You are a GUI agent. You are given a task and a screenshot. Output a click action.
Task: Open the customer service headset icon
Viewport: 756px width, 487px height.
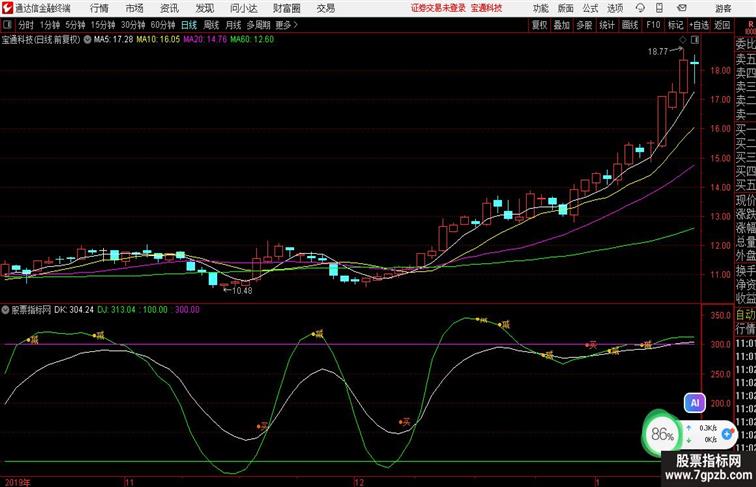point(640,8)
